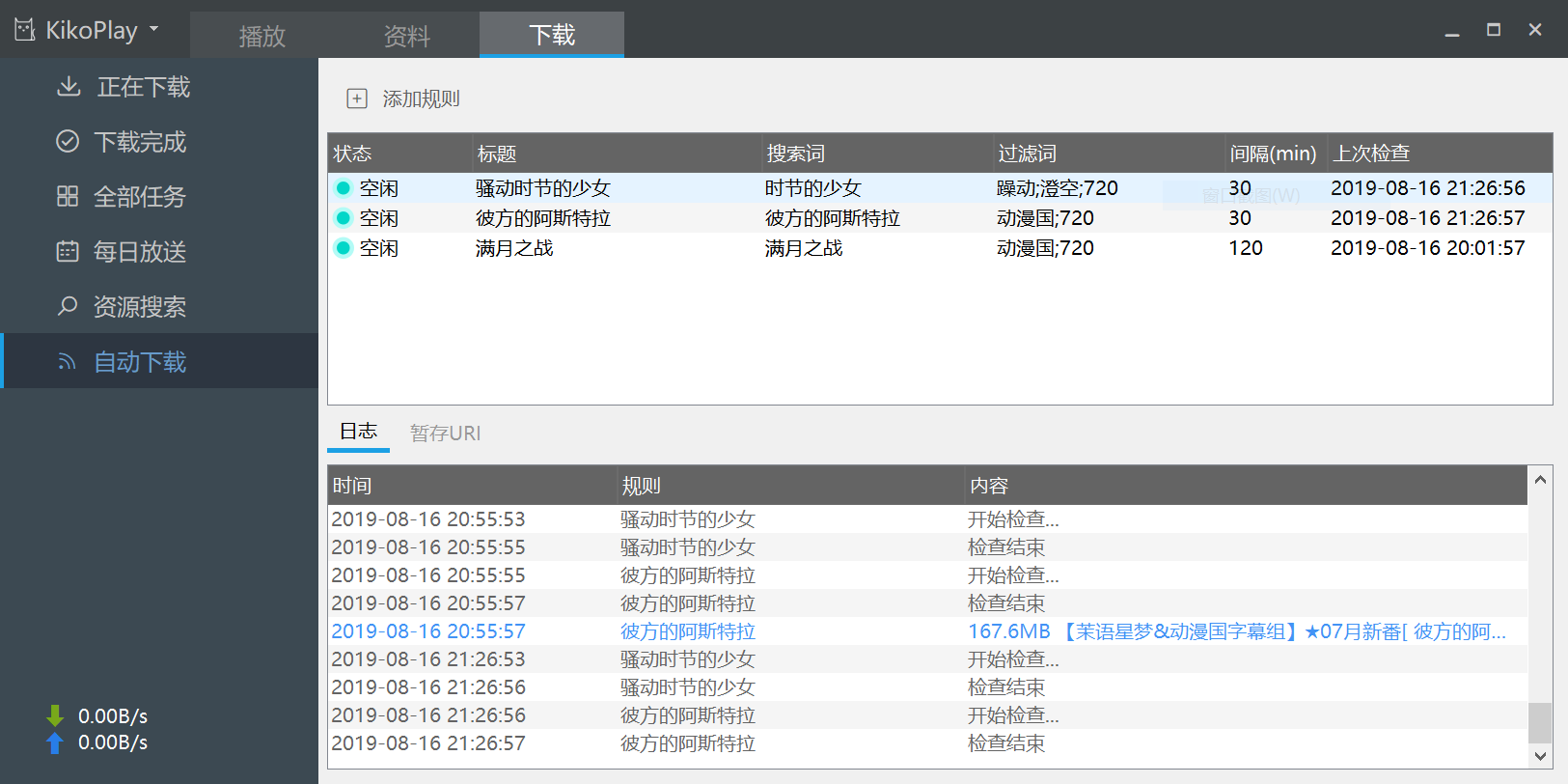This screenshot has height=784, width=1568.
Task: Click the 上次检查 column header
Action: (x=1440, y=154)
